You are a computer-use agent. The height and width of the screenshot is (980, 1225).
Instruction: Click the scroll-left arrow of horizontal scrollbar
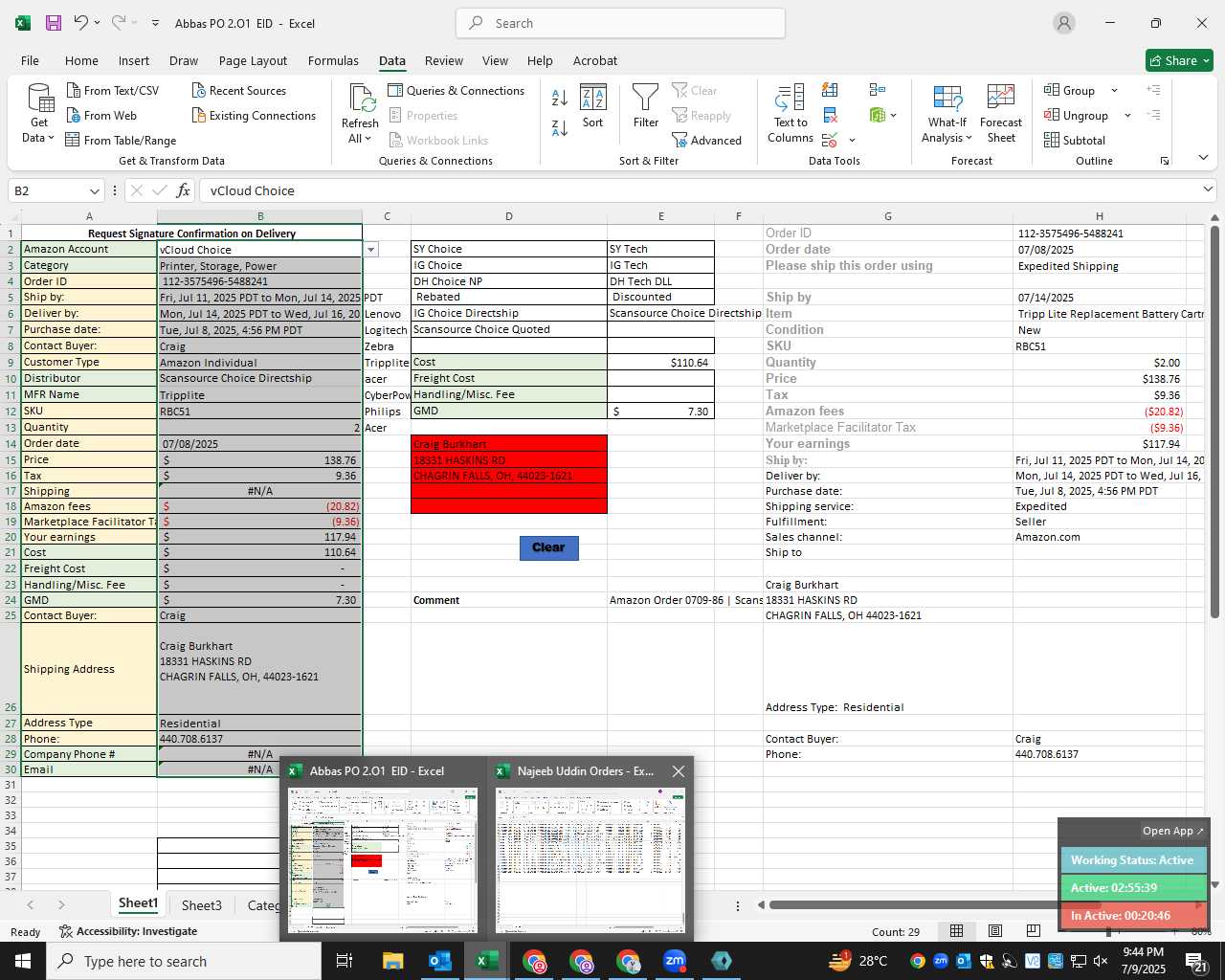pos(762,904)
